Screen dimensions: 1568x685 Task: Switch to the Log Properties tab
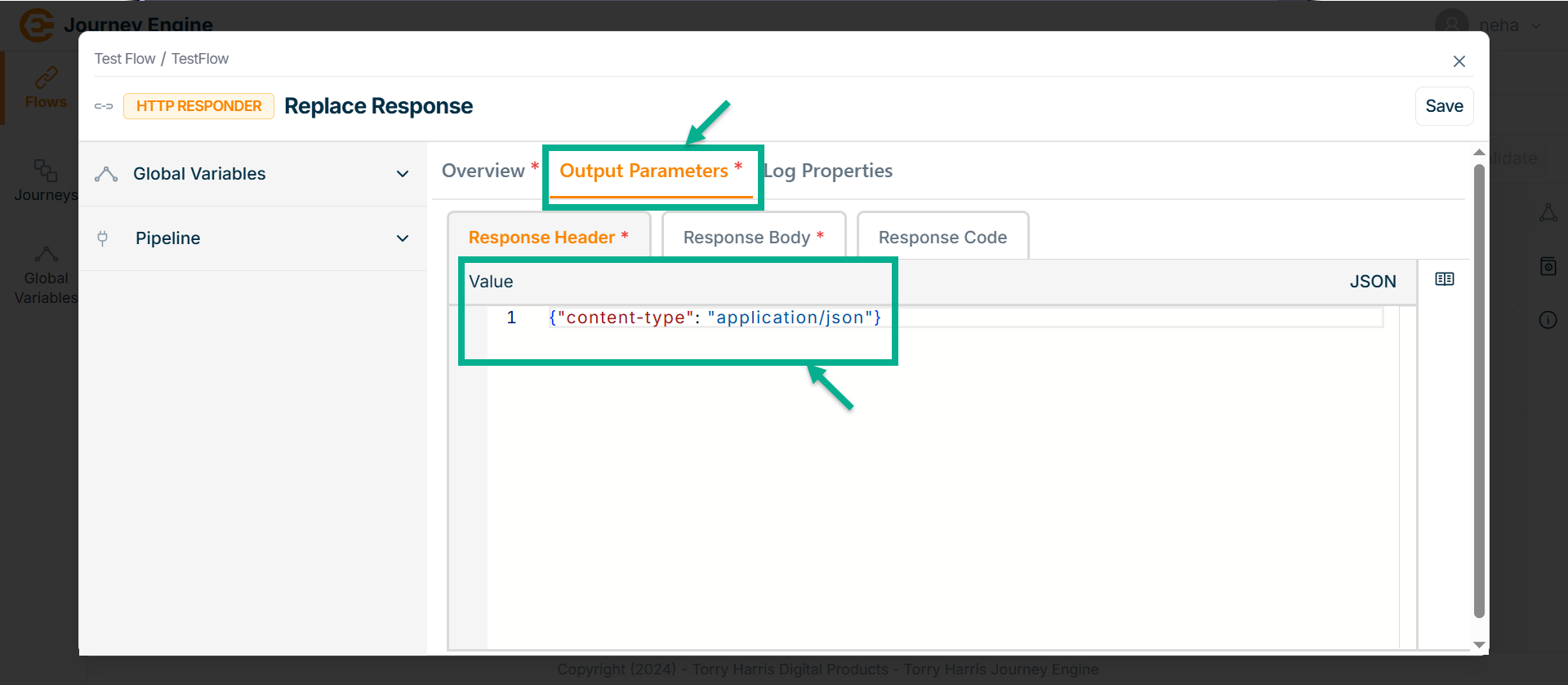tap(829, 171)
